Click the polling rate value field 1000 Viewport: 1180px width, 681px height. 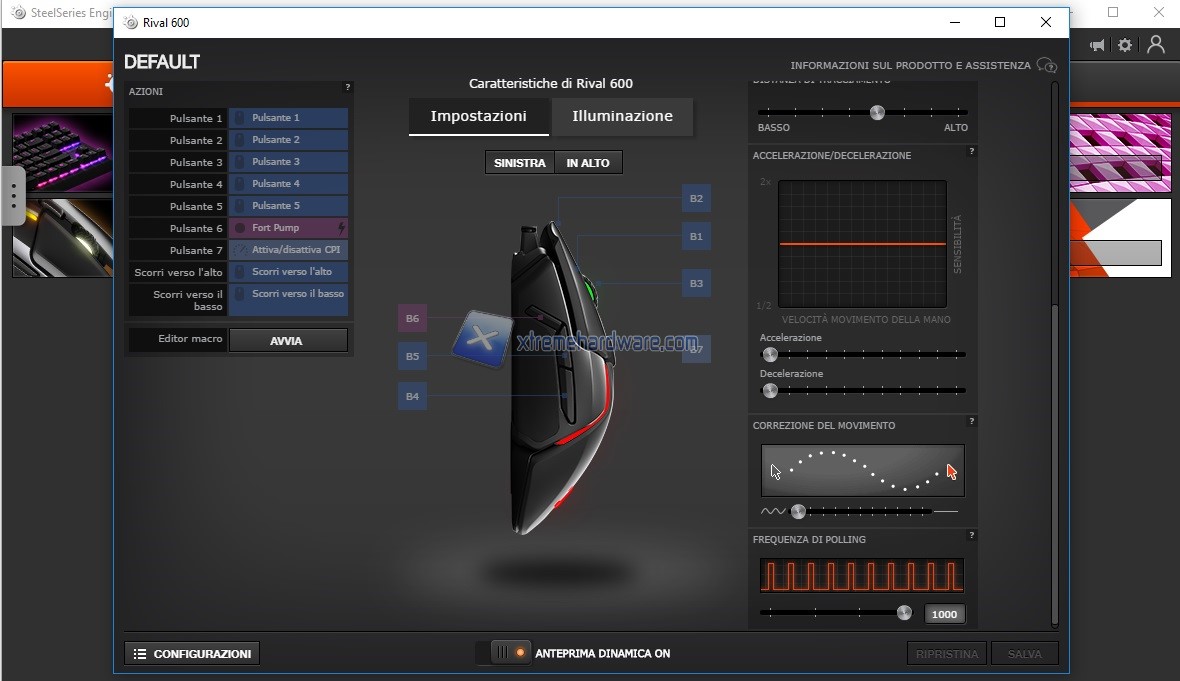[944, 614]
